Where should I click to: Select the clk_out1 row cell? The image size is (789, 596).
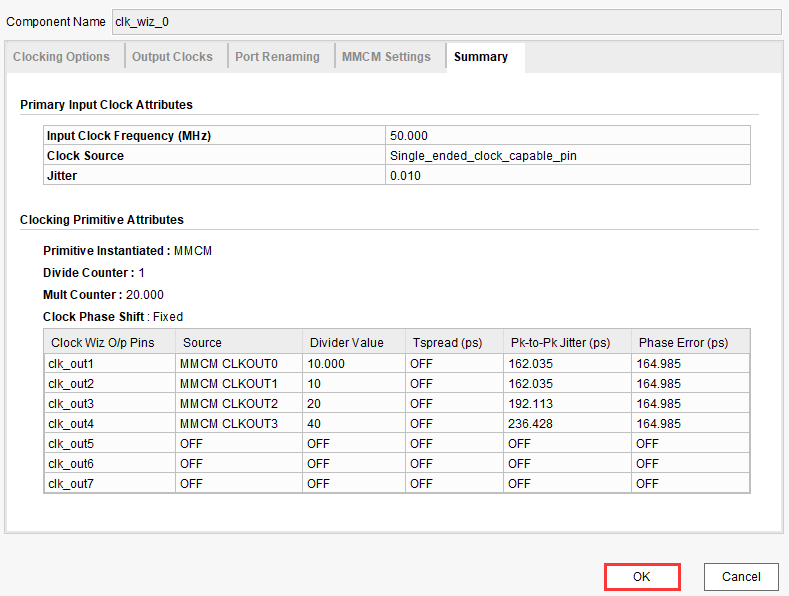(x=110, y=363)
